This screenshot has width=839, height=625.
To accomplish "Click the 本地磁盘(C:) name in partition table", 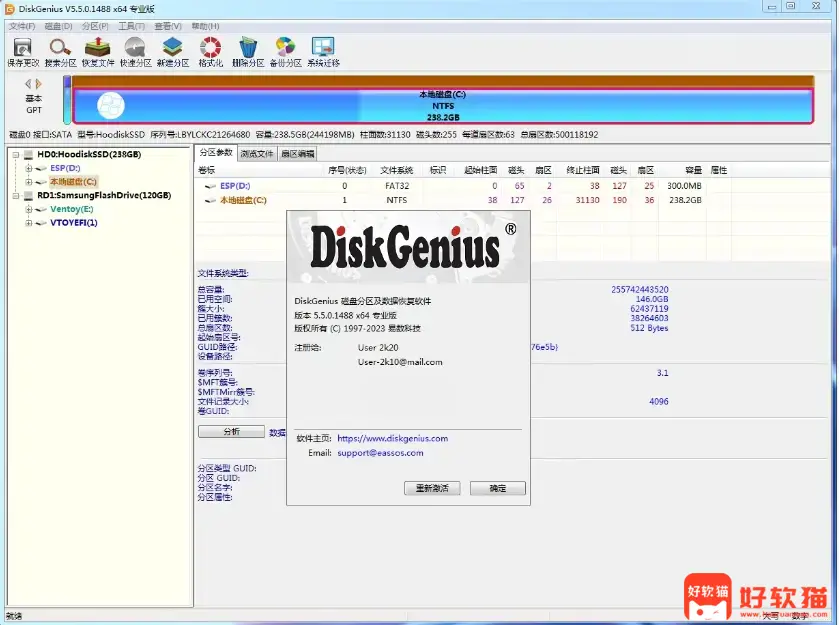I will click(243, 201).
